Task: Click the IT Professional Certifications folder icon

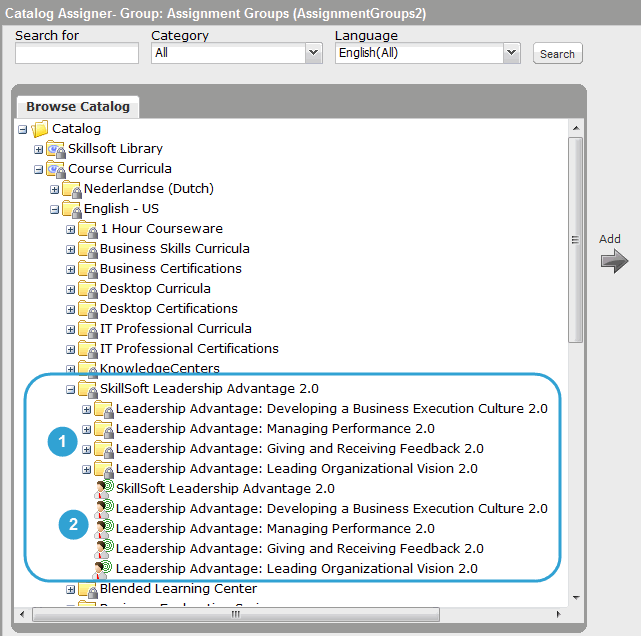Action: [88, 349]
